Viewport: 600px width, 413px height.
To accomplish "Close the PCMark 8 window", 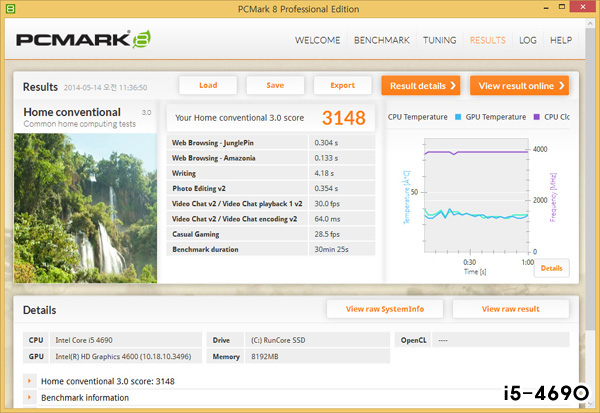I will 583,7.
